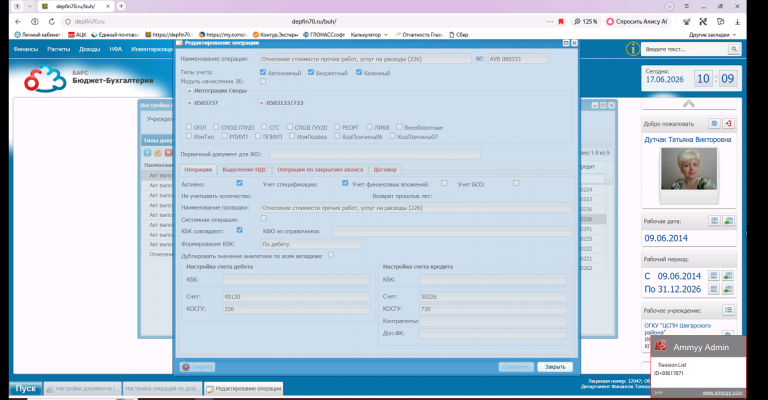Switch to the 'Договор' tab
The width and height of the screenshot is (768, 400).
pos(385,170)
